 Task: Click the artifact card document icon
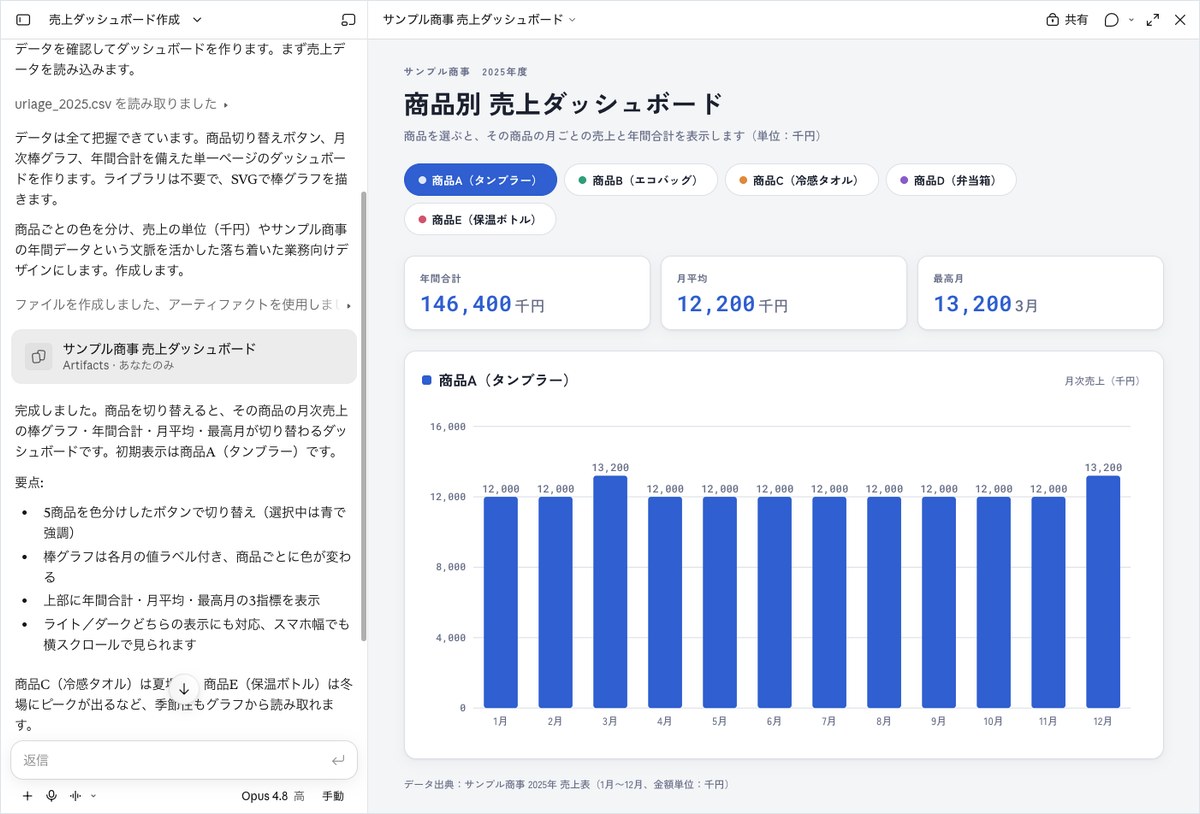pos(39,356)
